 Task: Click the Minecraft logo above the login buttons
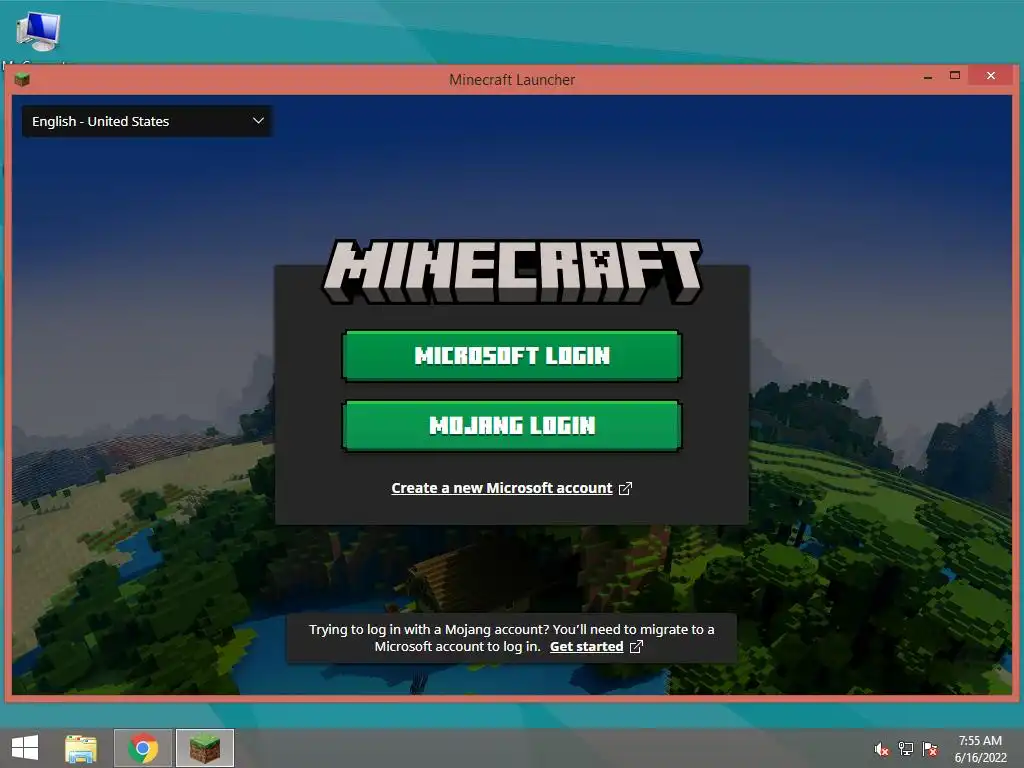tap(512, 271)
